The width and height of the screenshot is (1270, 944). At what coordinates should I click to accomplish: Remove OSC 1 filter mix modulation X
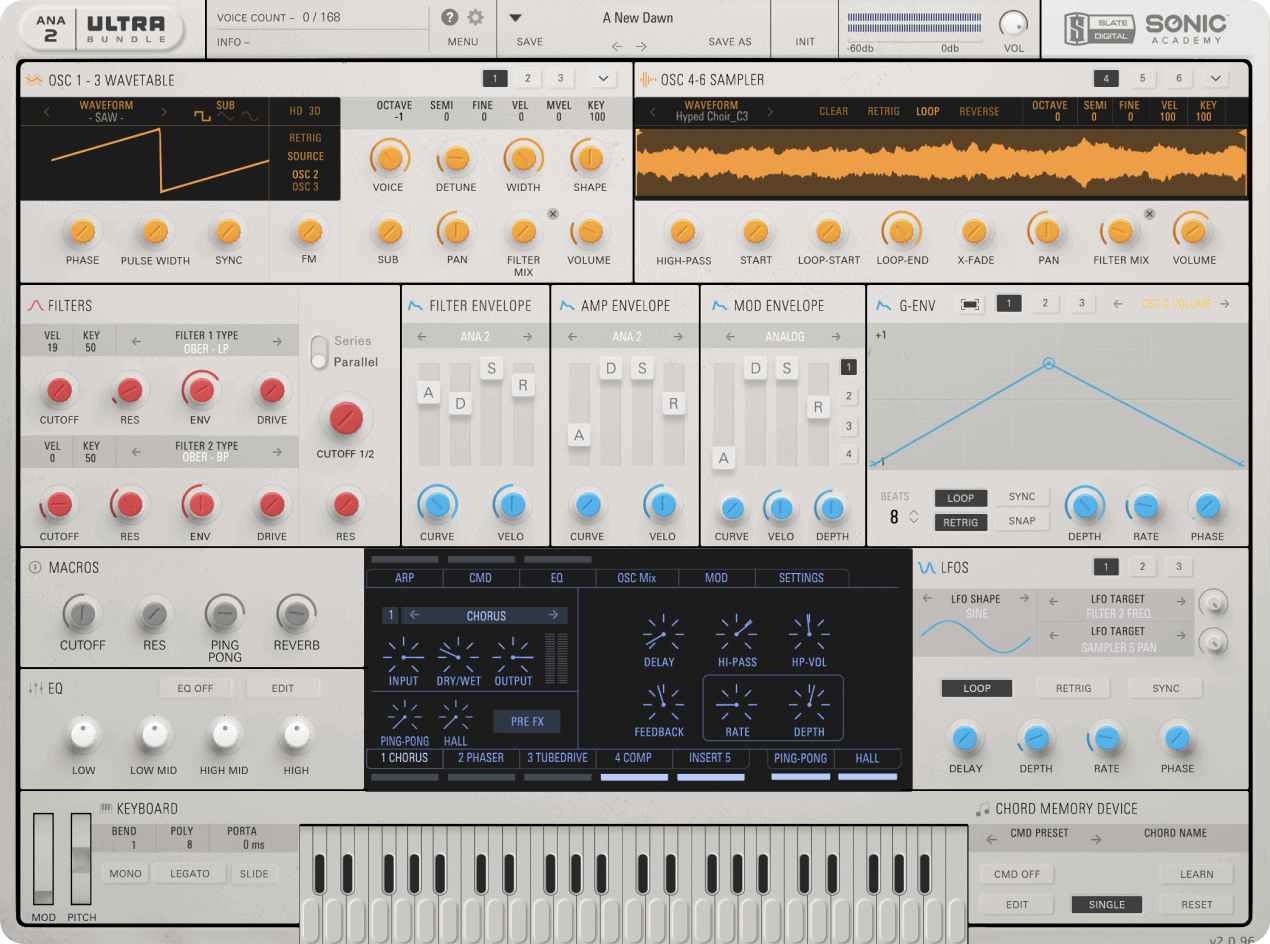pos(553,213)
